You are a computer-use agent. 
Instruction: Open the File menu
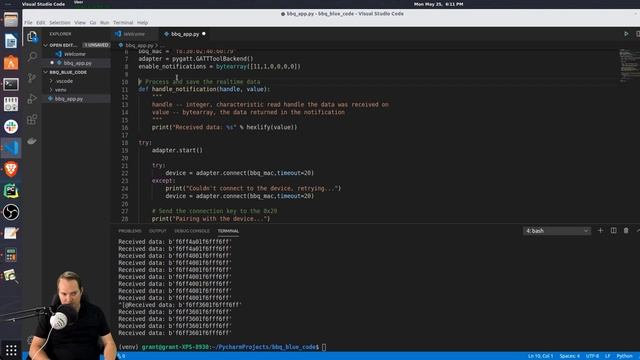[x=28, y=22]
